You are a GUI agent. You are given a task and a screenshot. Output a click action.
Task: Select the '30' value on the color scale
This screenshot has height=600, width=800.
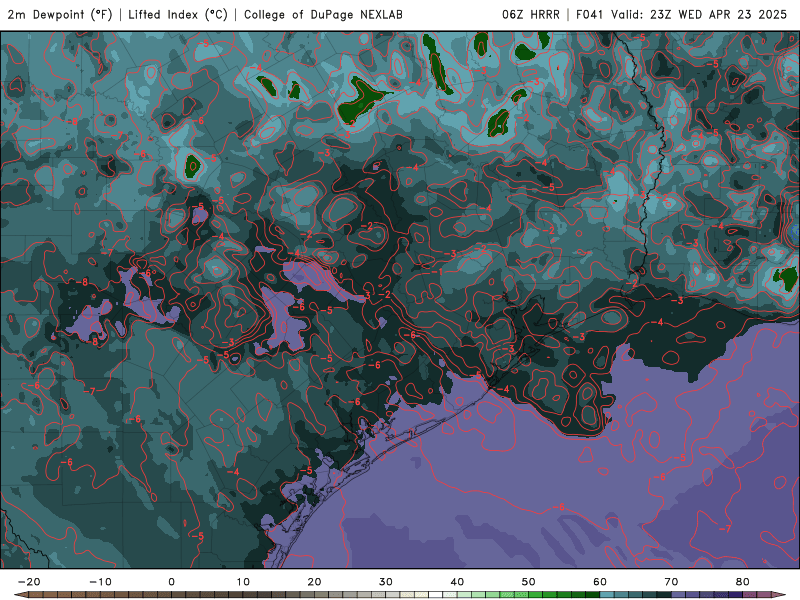(386, 582)
